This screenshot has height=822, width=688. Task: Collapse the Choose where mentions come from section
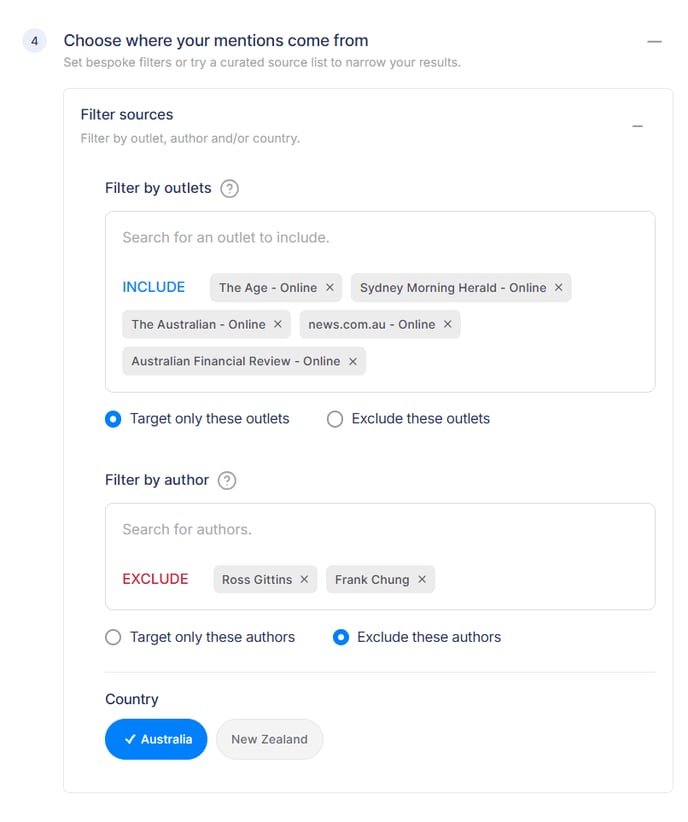tap(654, 42)
